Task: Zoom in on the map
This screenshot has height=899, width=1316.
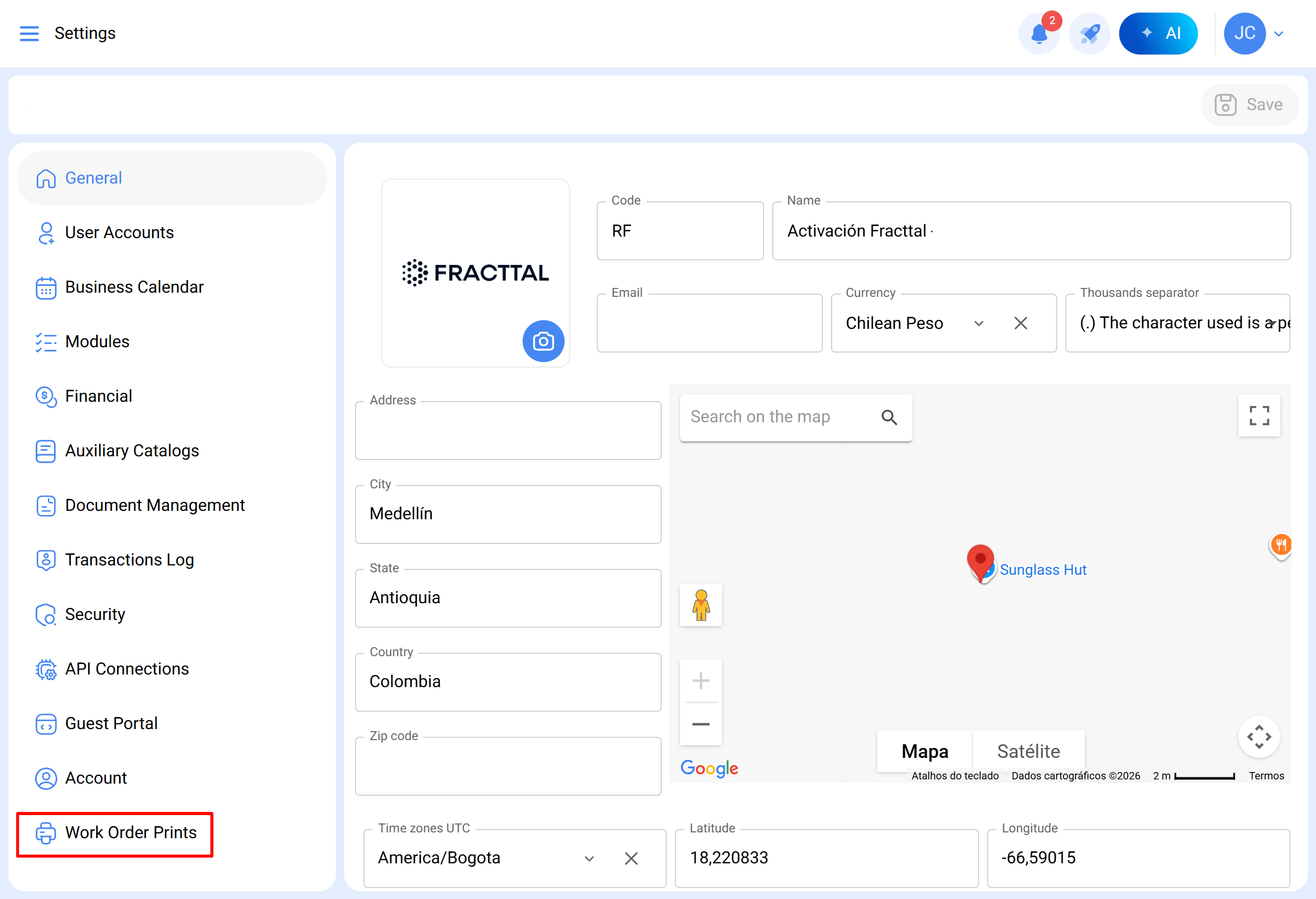Action: click(701, 680)
